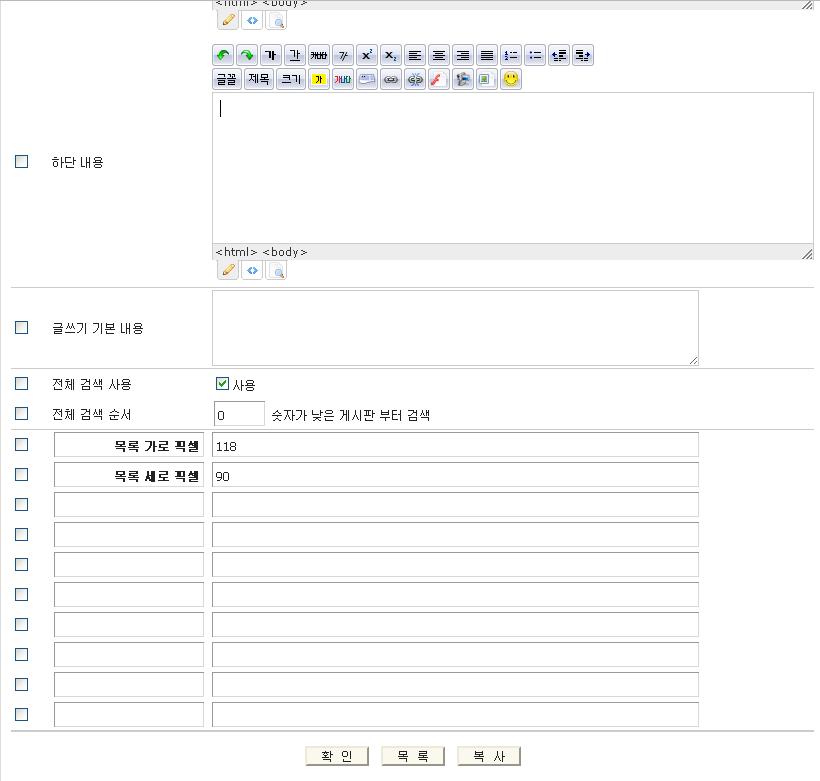Screen dimensions: 820x781
Task: Insert an image with picture icon
Action: (487, 80)
